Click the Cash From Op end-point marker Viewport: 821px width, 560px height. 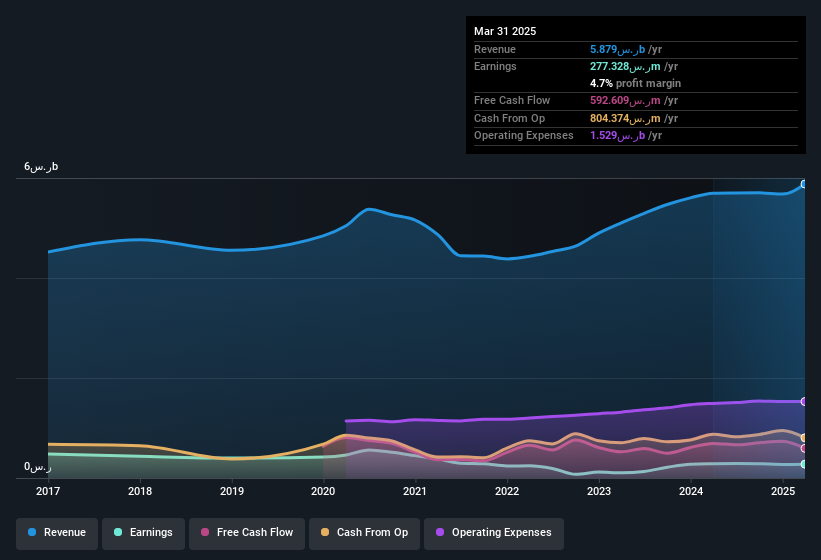(804, 438)
